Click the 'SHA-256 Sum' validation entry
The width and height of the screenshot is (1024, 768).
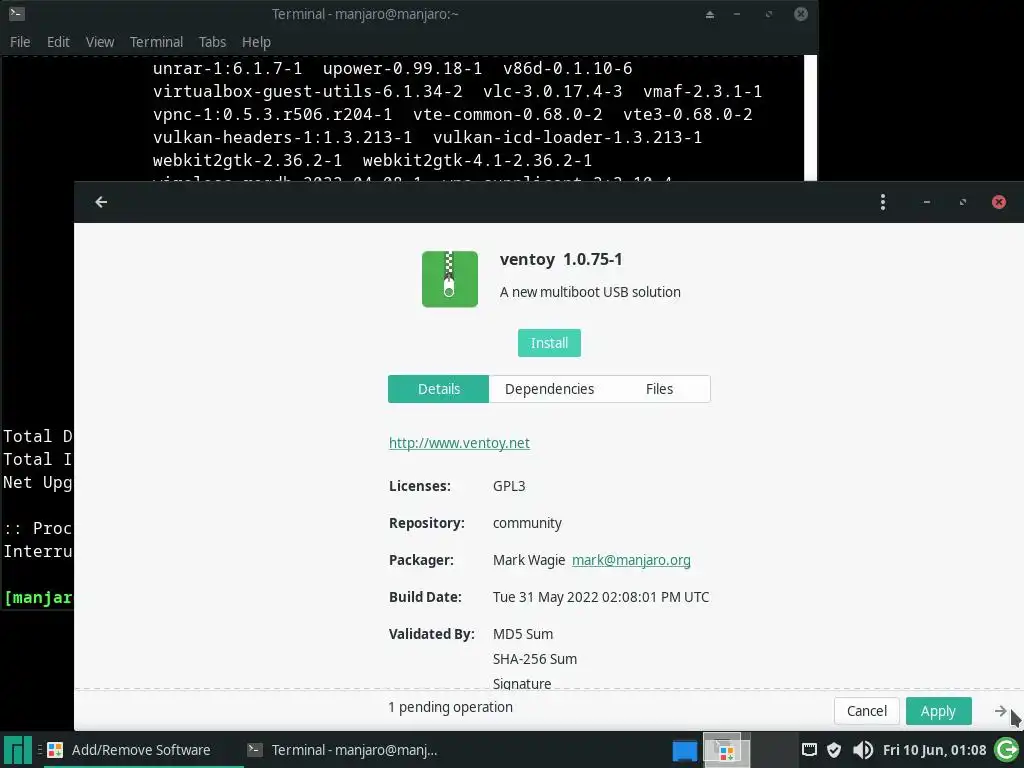tap(535, 659)
